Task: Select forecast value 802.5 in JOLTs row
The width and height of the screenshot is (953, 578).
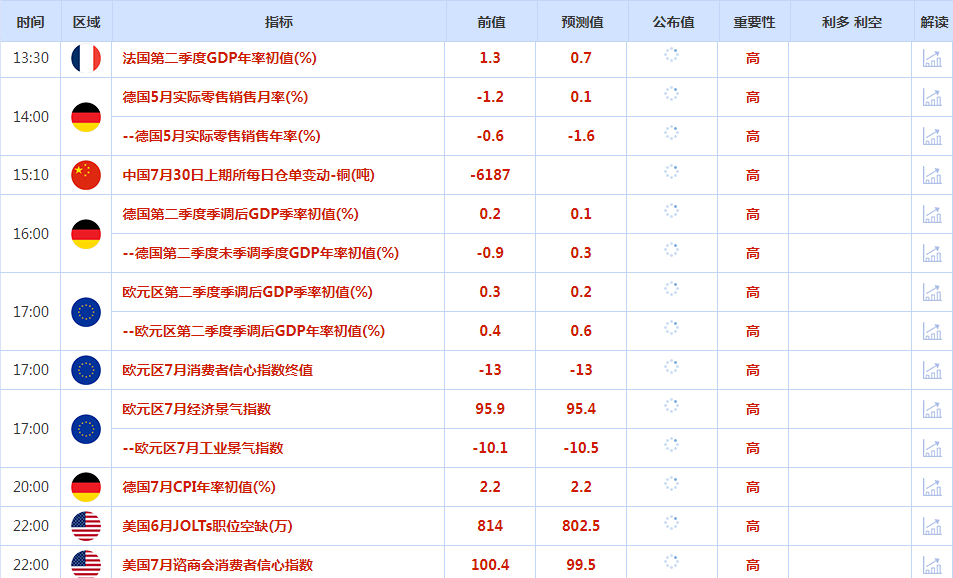Action: click(x=581, y=526)
